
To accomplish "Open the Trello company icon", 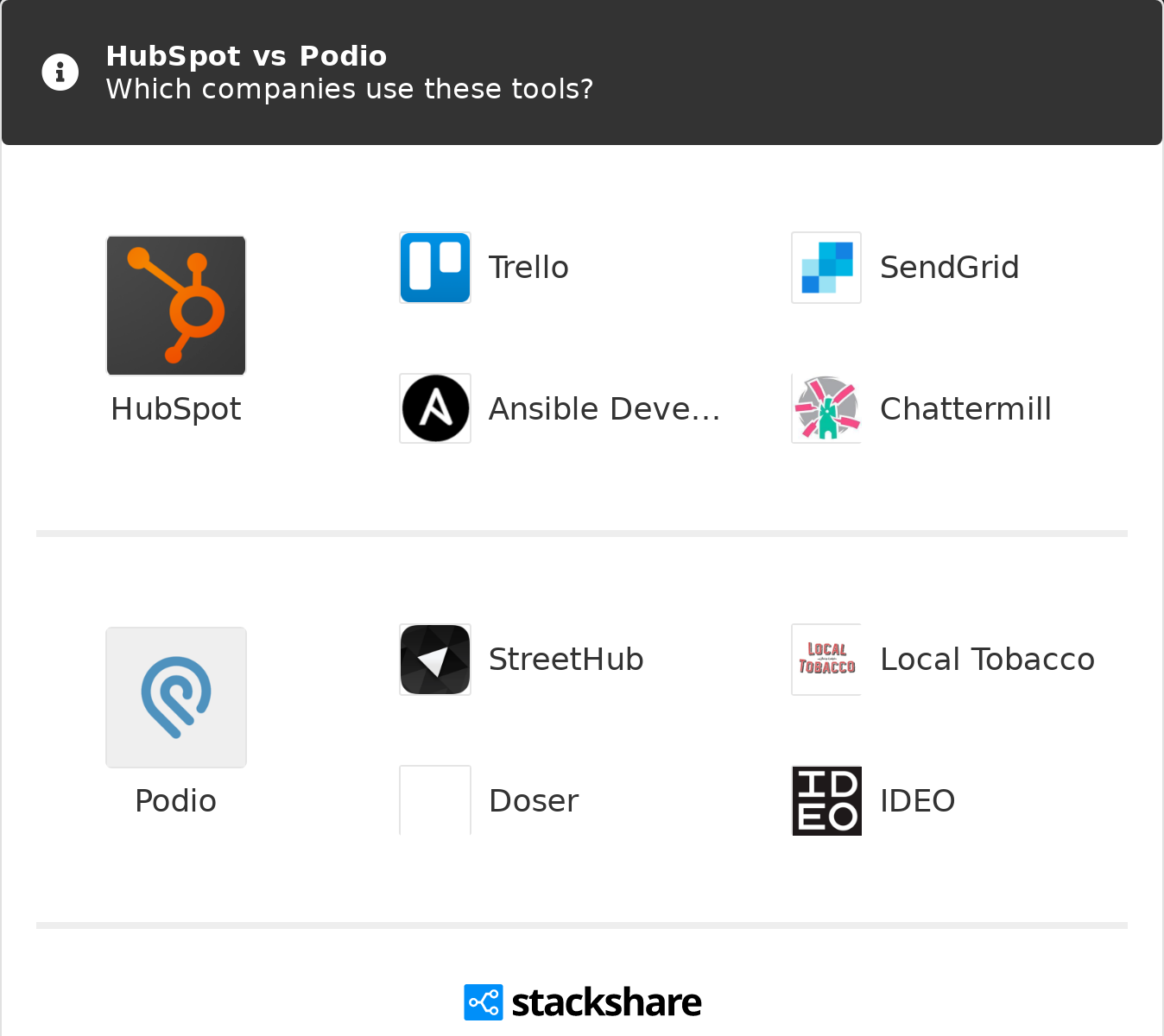I will 435,268.
